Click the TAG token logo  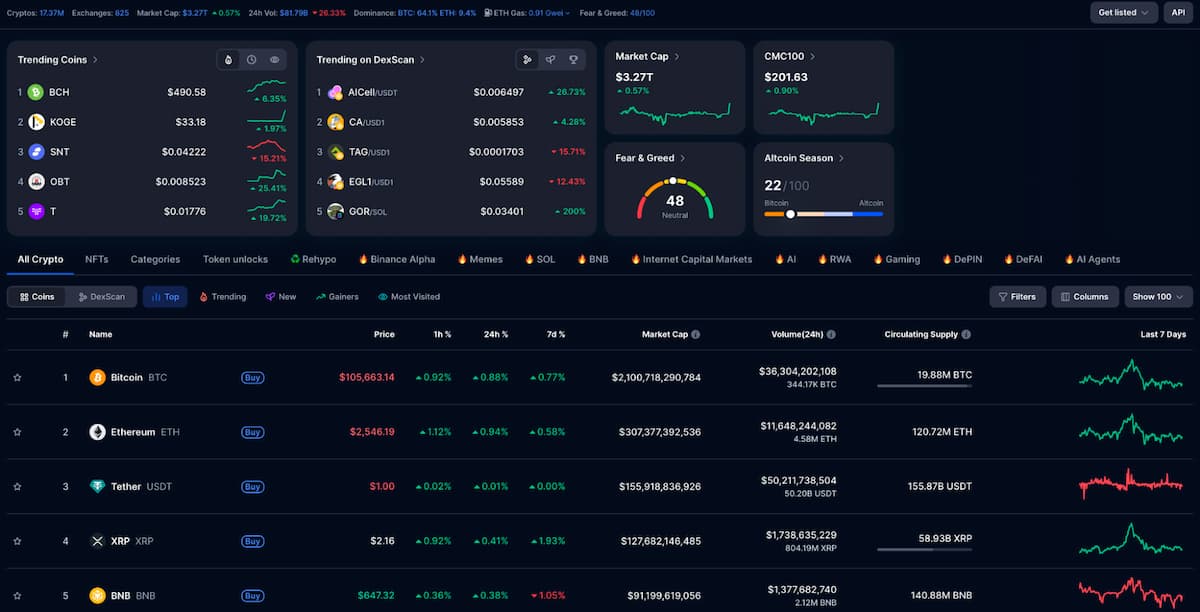coord(336,152)
